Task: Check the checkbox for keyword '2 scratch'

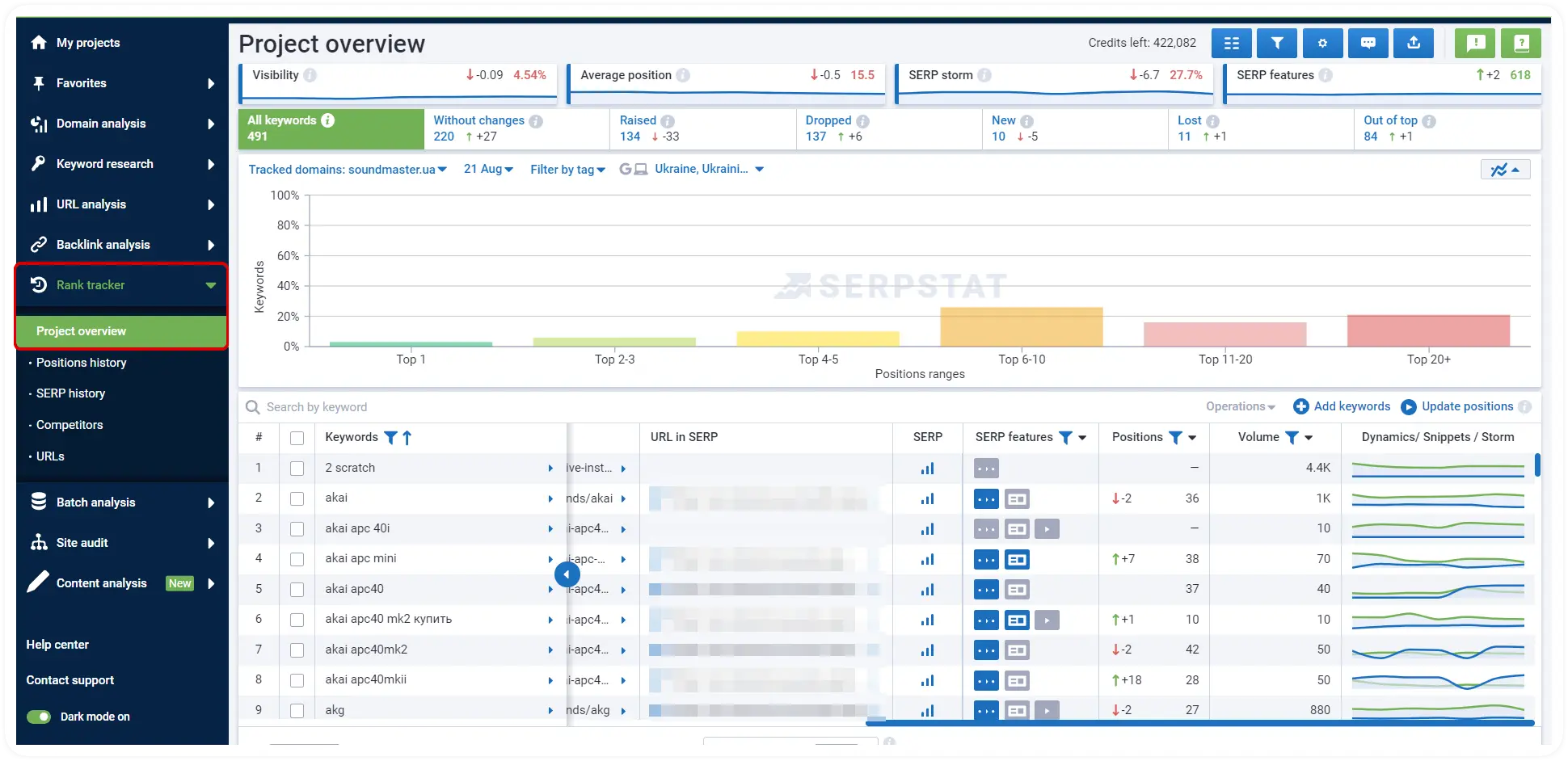Action: tap(297, 468)
